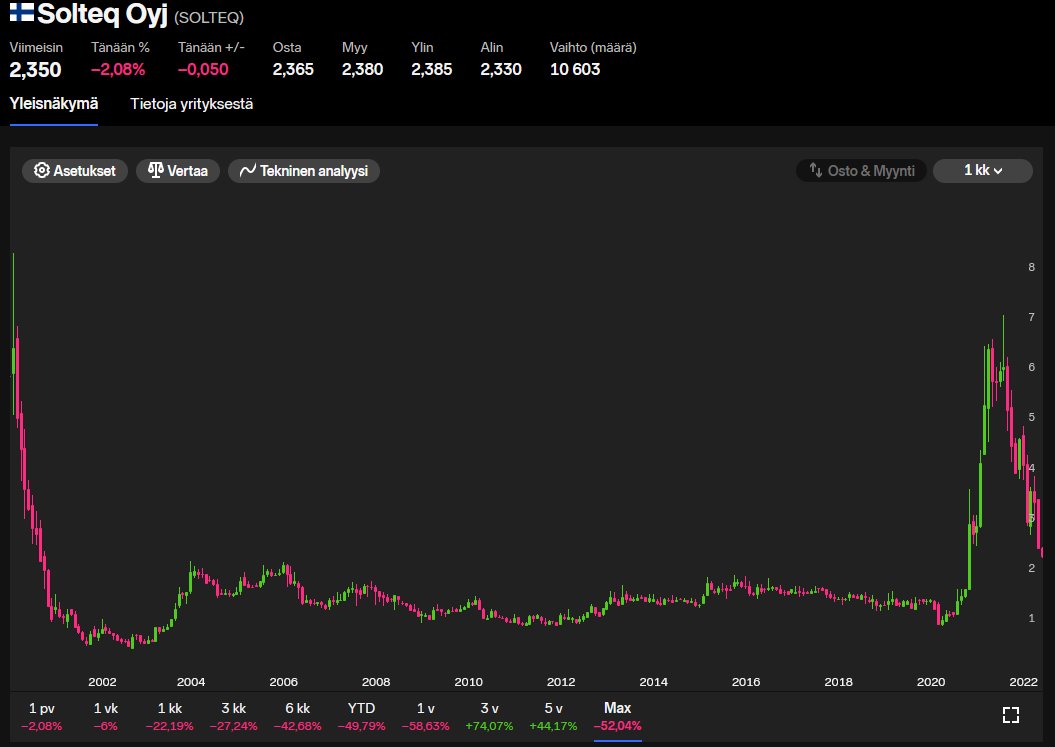Click the Ylin high value 2,385
The height and width of the screenshot is (747, 1055).
pyautogui.click(x=432, y=69)
